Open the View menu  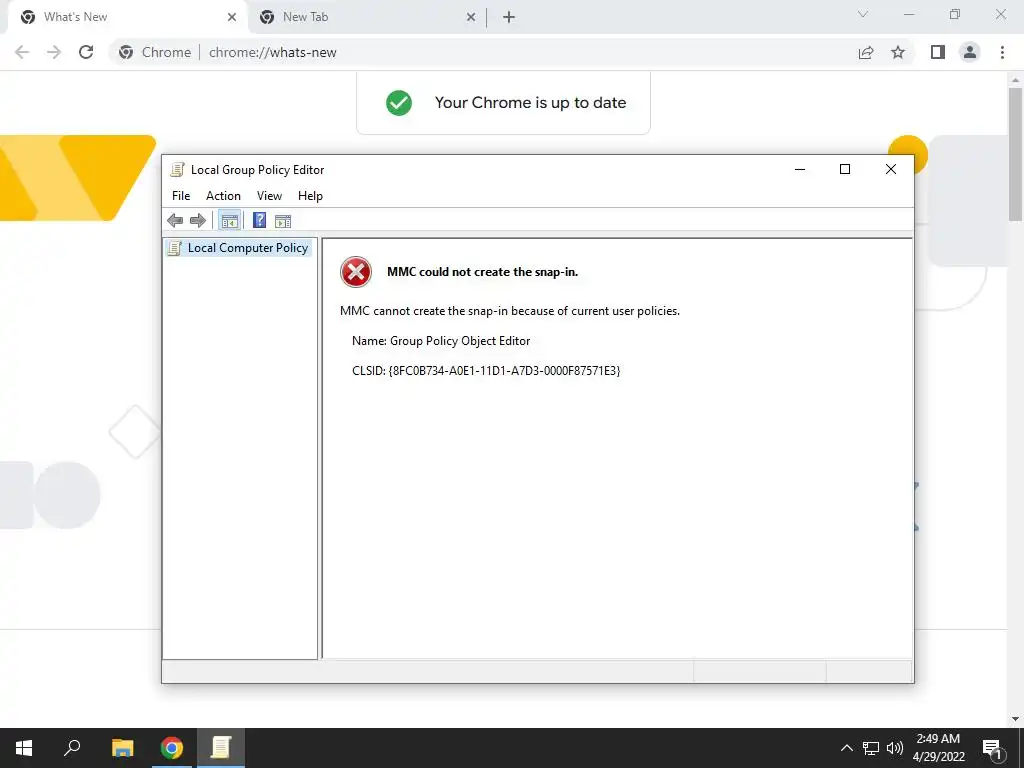pos(269,196)
